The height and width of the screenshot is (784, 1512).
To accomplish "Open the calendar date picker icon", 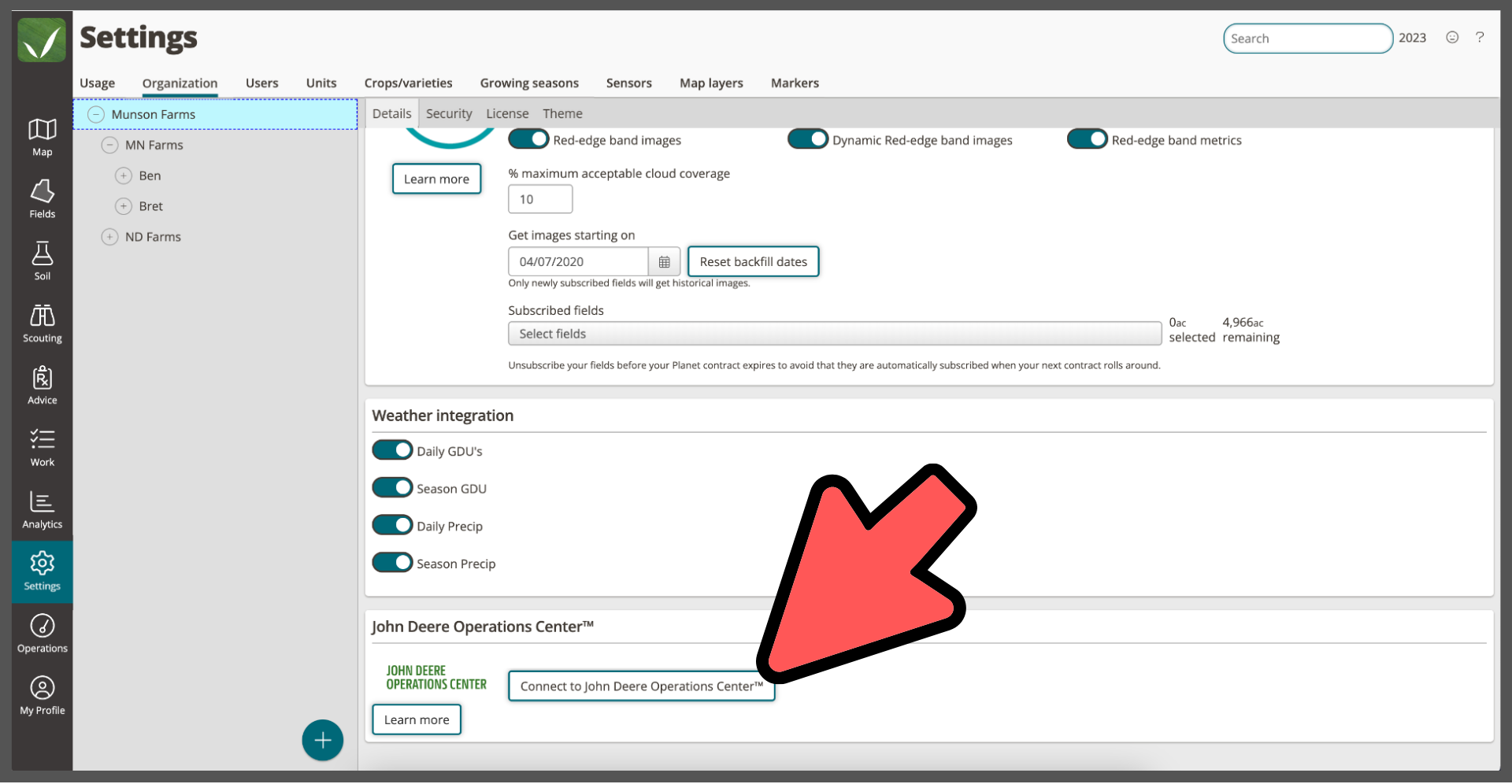I will coord(664,262).
